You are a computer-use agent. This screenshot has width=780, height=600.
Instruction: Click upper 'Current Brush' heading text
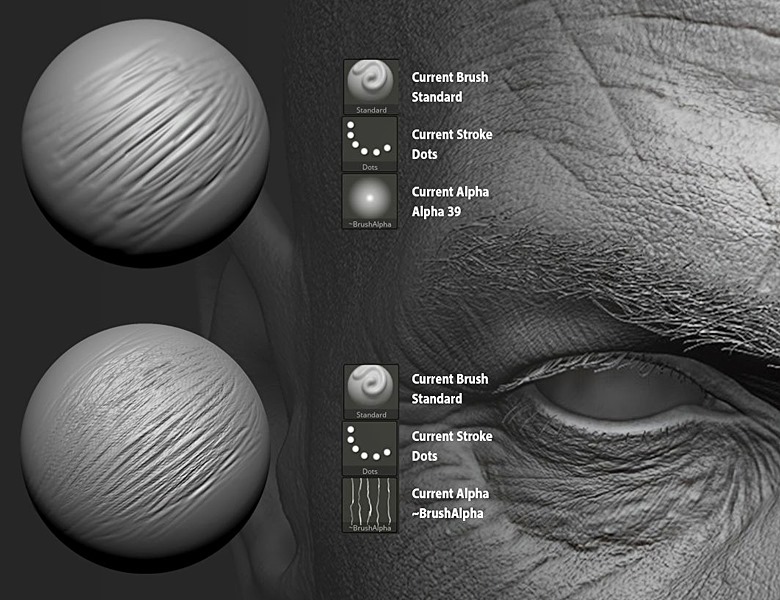(x=450, y=77)
